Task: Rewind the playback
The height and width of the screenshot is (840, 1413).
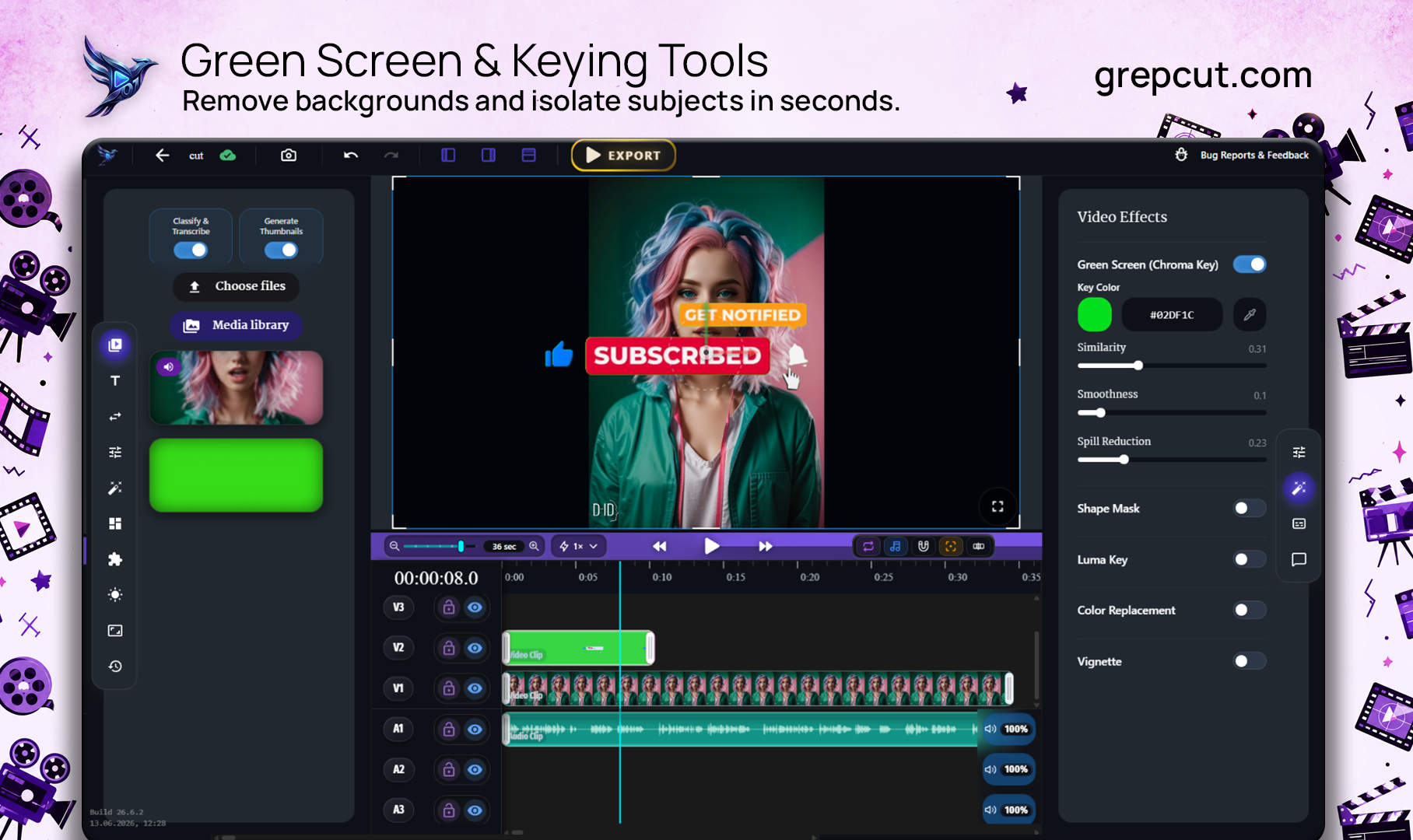Action: (659, 546)
